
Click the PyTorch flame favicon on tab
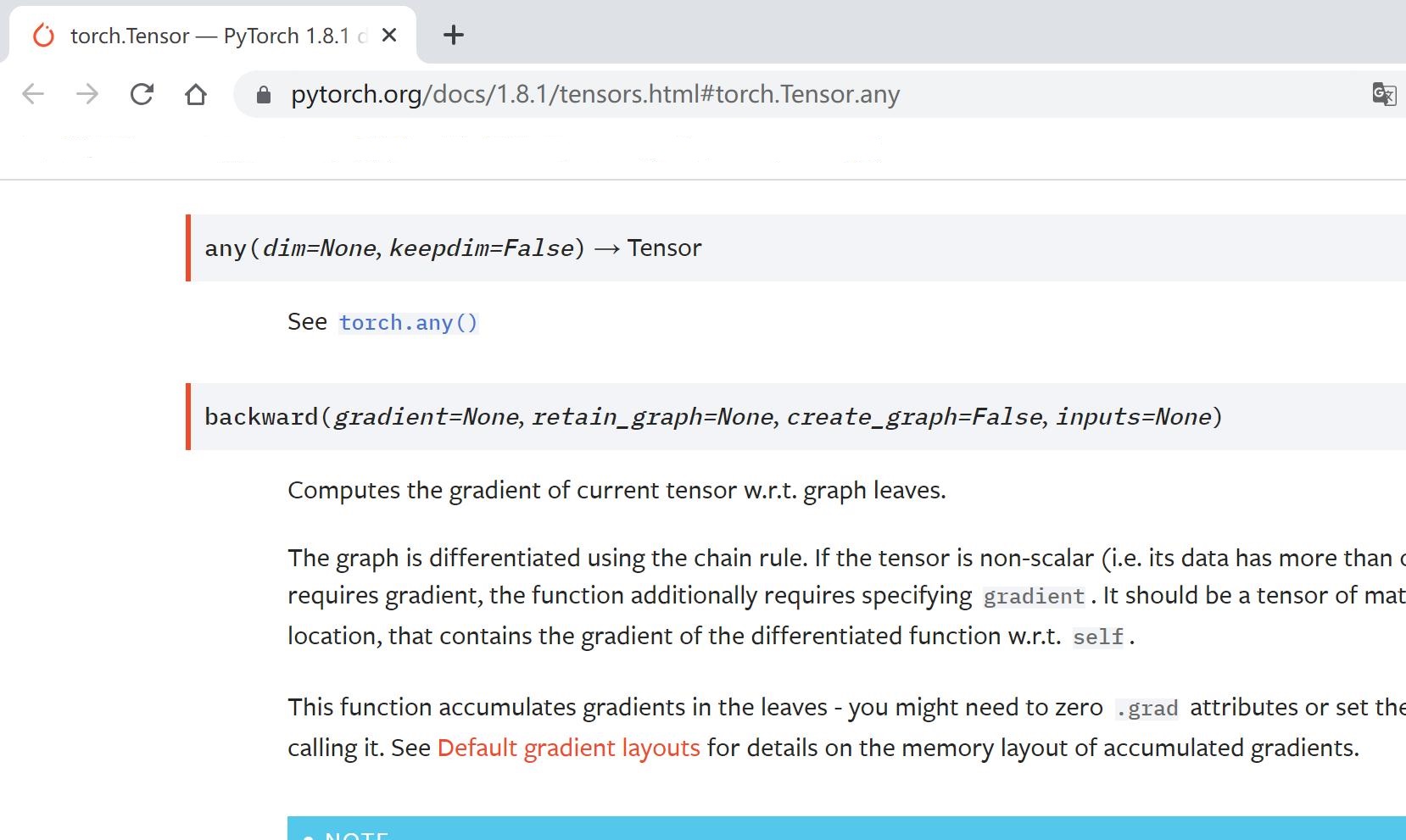point(43,36)
